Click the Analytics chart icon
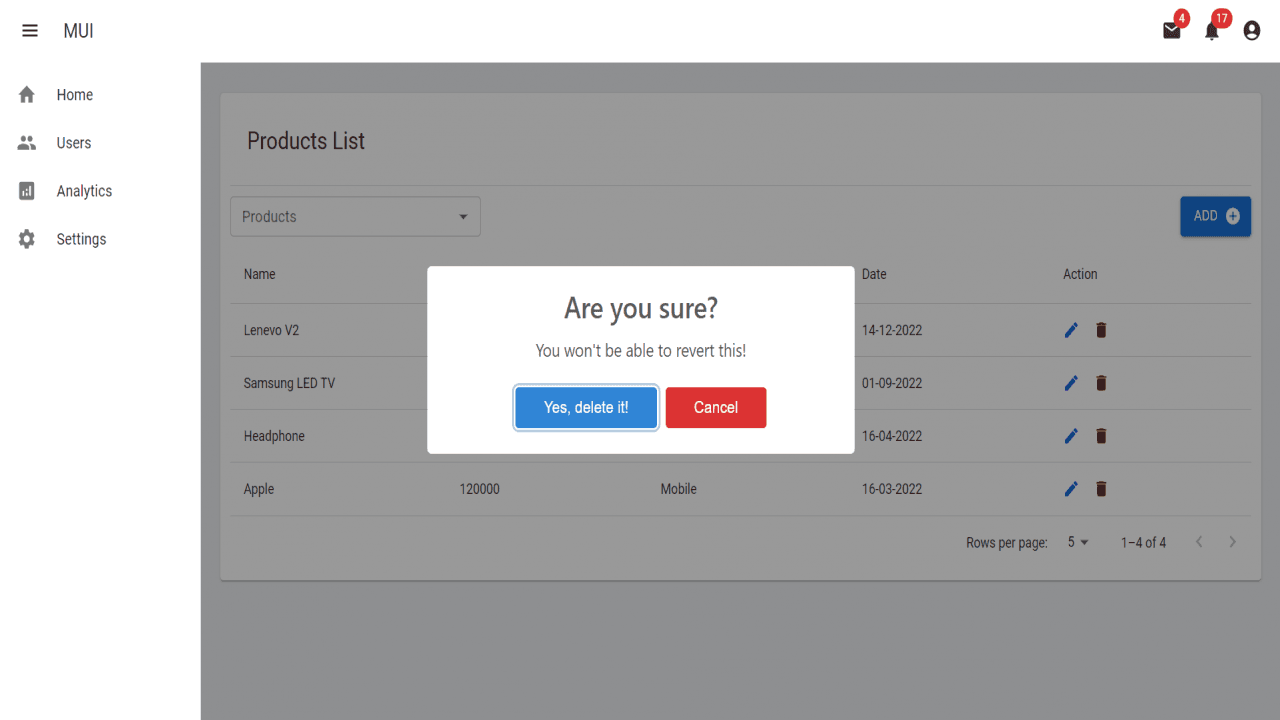The height and width of the screenshot is (720, 1280). pyautogui.click(x=27, y=191)
